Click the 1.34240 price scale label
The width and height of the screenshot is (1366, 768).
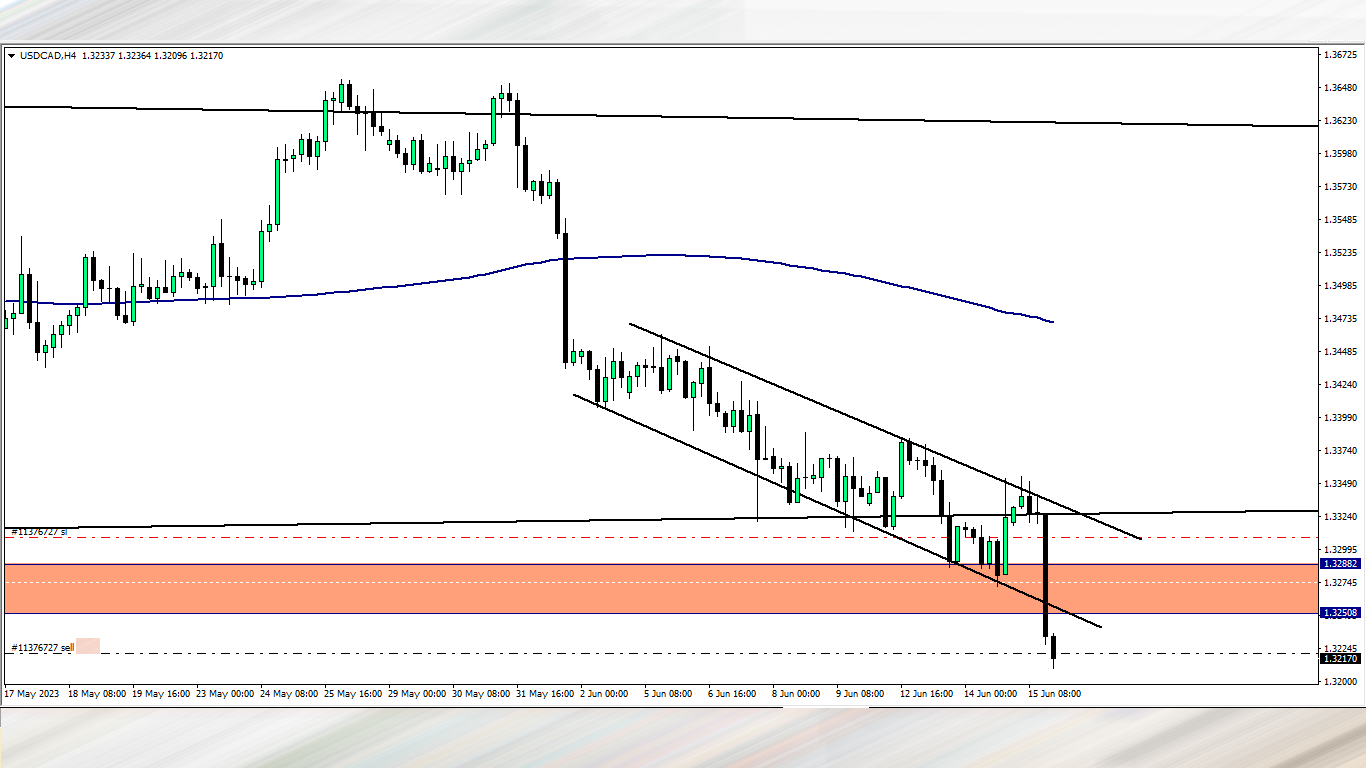point(1339,385)
